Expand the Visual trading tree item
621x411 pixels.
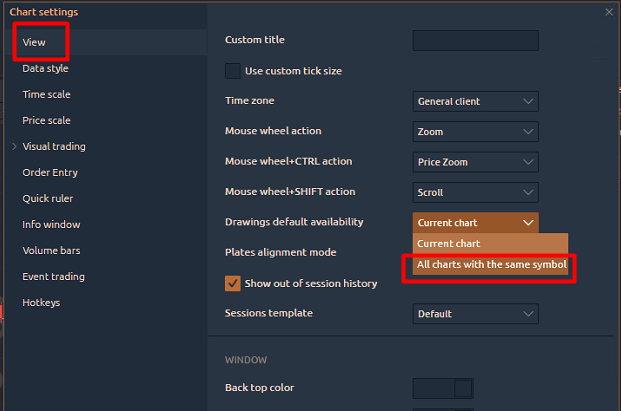(14, 147)
